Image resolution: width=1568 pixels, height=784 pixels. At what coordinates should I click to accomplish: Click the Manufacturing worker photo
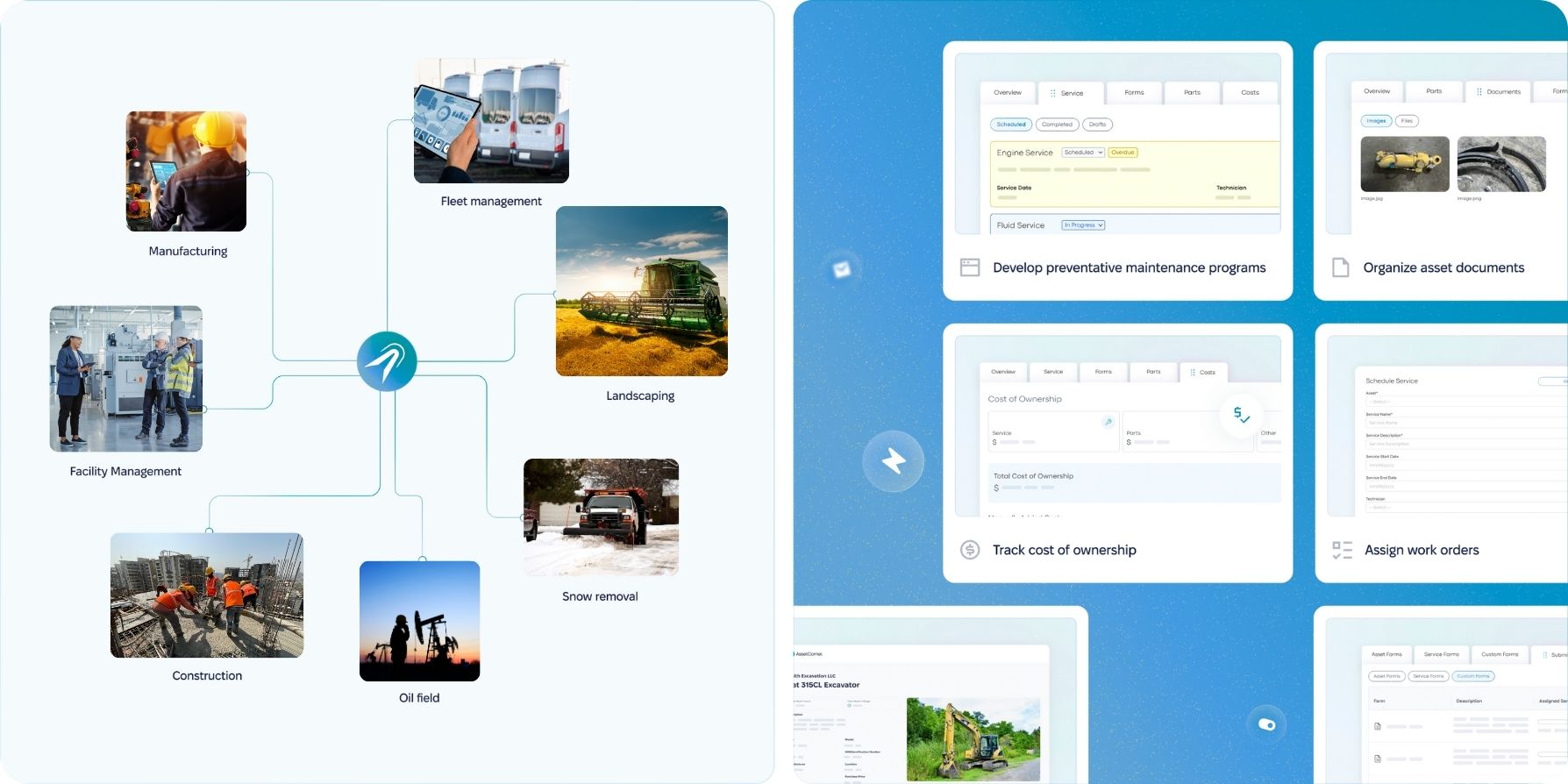pyautogui.click(x=186, y=171)
